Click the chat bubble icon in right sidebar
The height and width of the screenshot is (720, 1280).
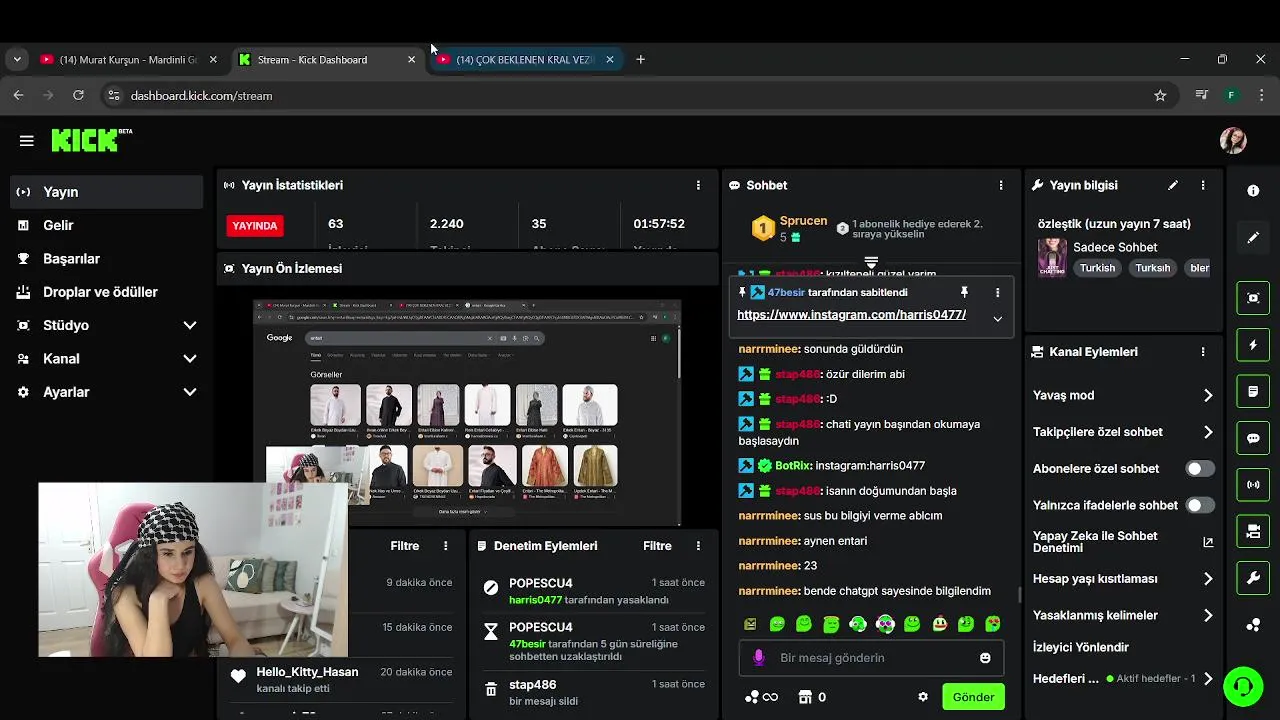tap(1253, 438)
